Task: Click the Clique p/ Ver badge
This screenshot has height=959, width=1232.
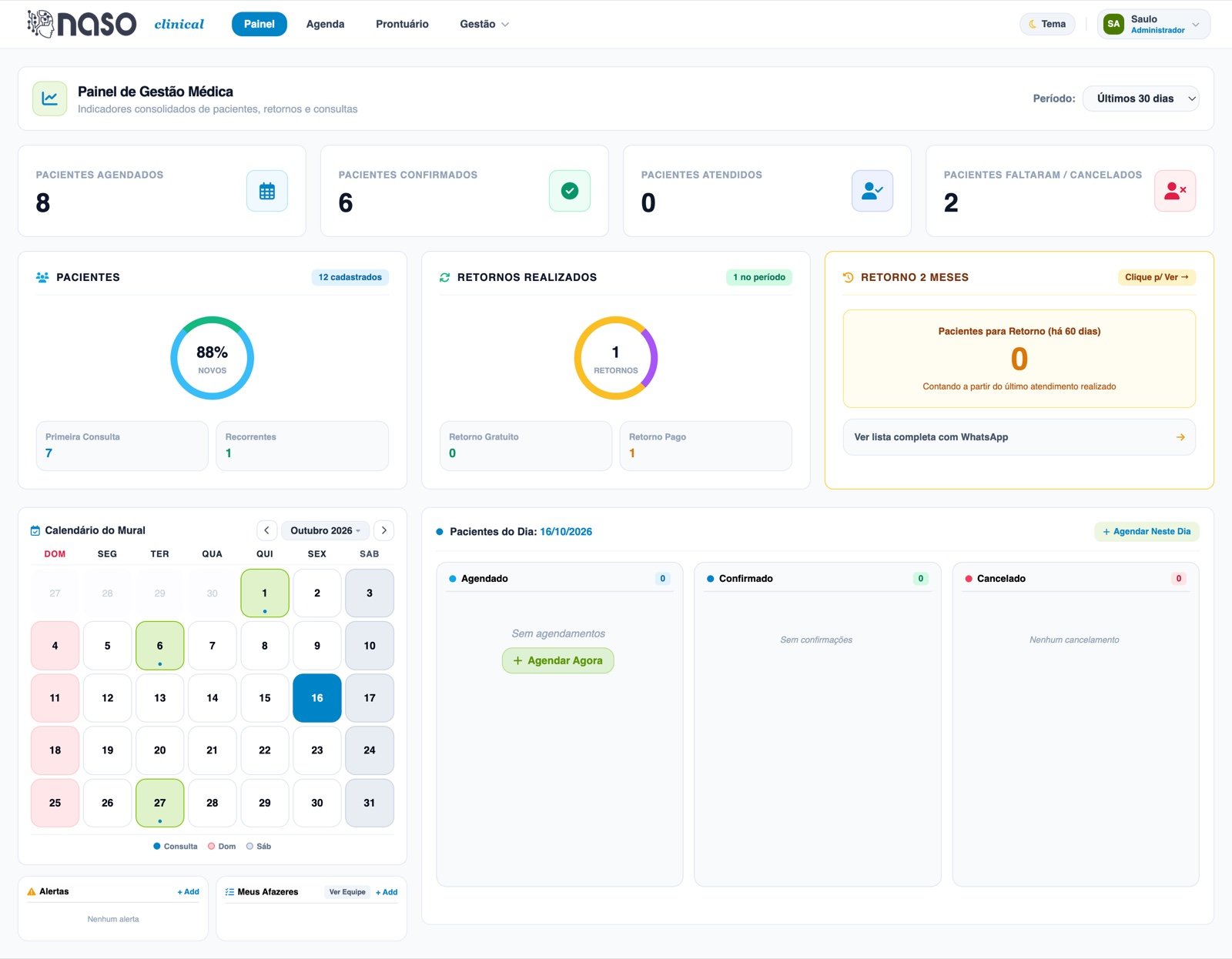Action: point(1157,277)
